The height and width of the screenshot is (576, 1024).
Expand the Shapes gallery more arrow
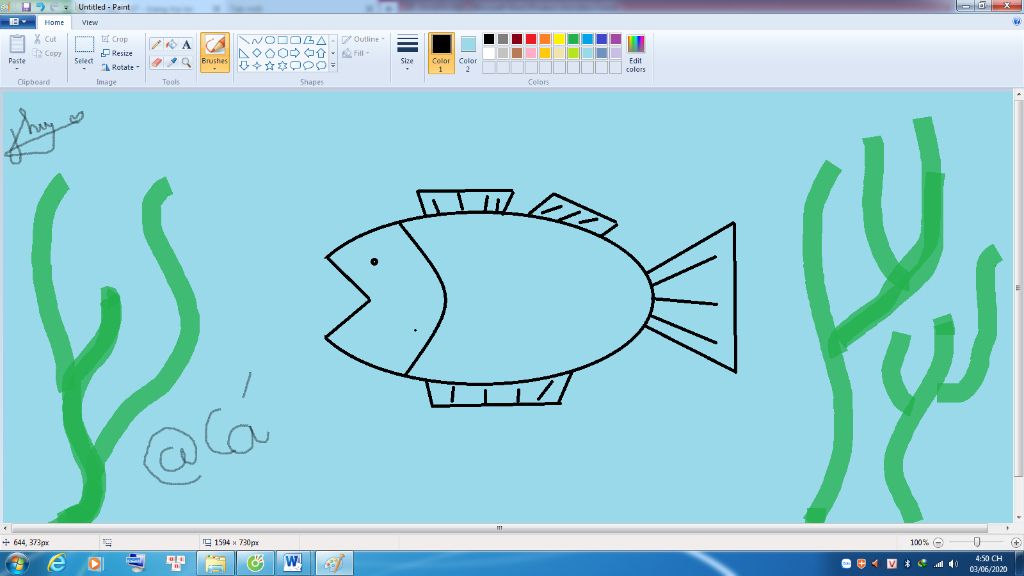point(333,65)
